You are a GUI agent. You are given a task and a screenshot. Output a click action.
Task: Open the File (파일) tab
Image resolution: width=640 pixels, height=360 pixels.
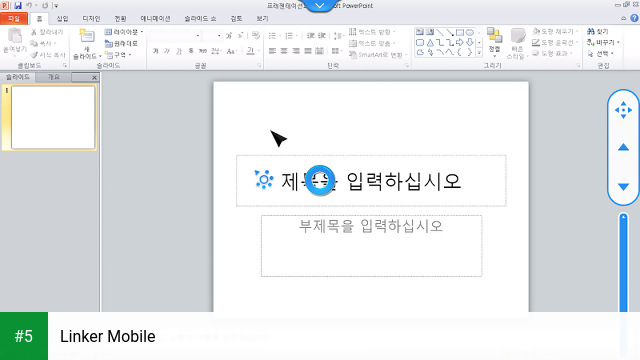[x=14, y=18]
